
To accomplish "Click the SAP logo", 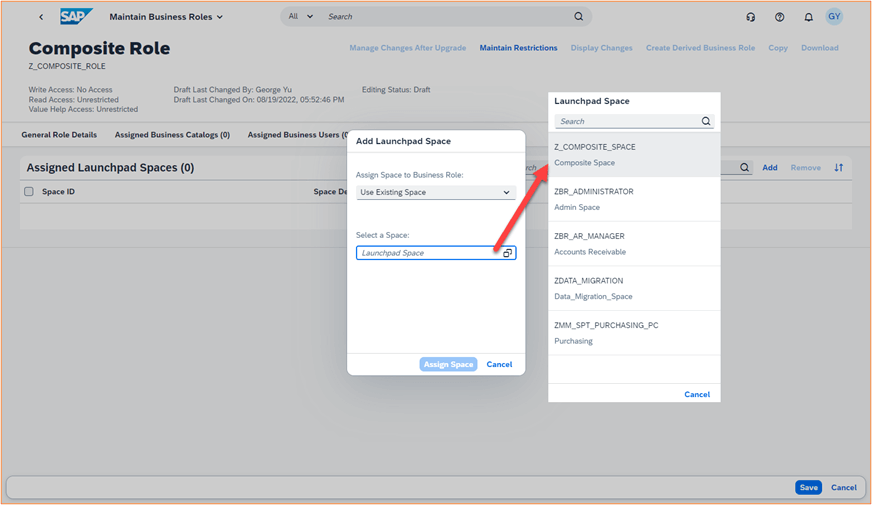I will point(76,17).
